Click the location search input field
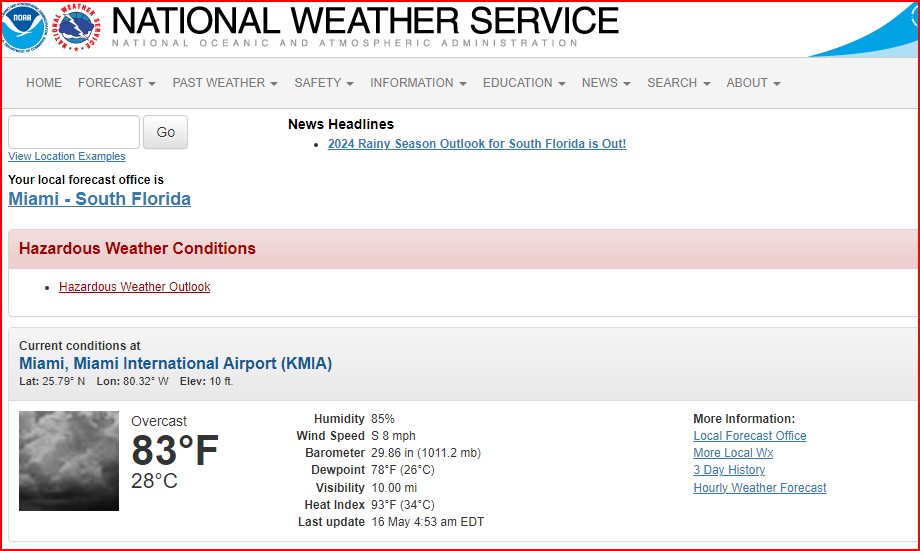920x551 pixels. coord(74,132)
